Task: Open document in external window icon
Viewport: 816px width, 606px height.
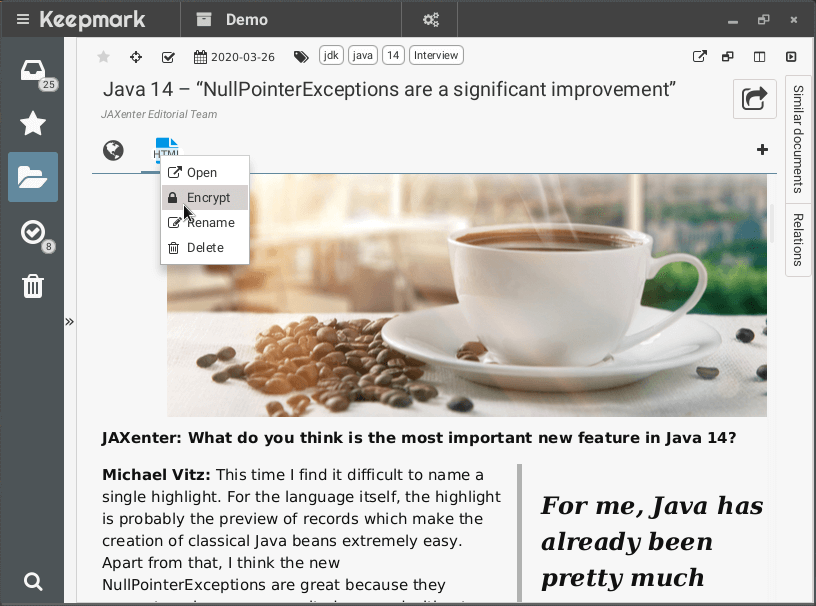Action: click(x=700, y=57)
